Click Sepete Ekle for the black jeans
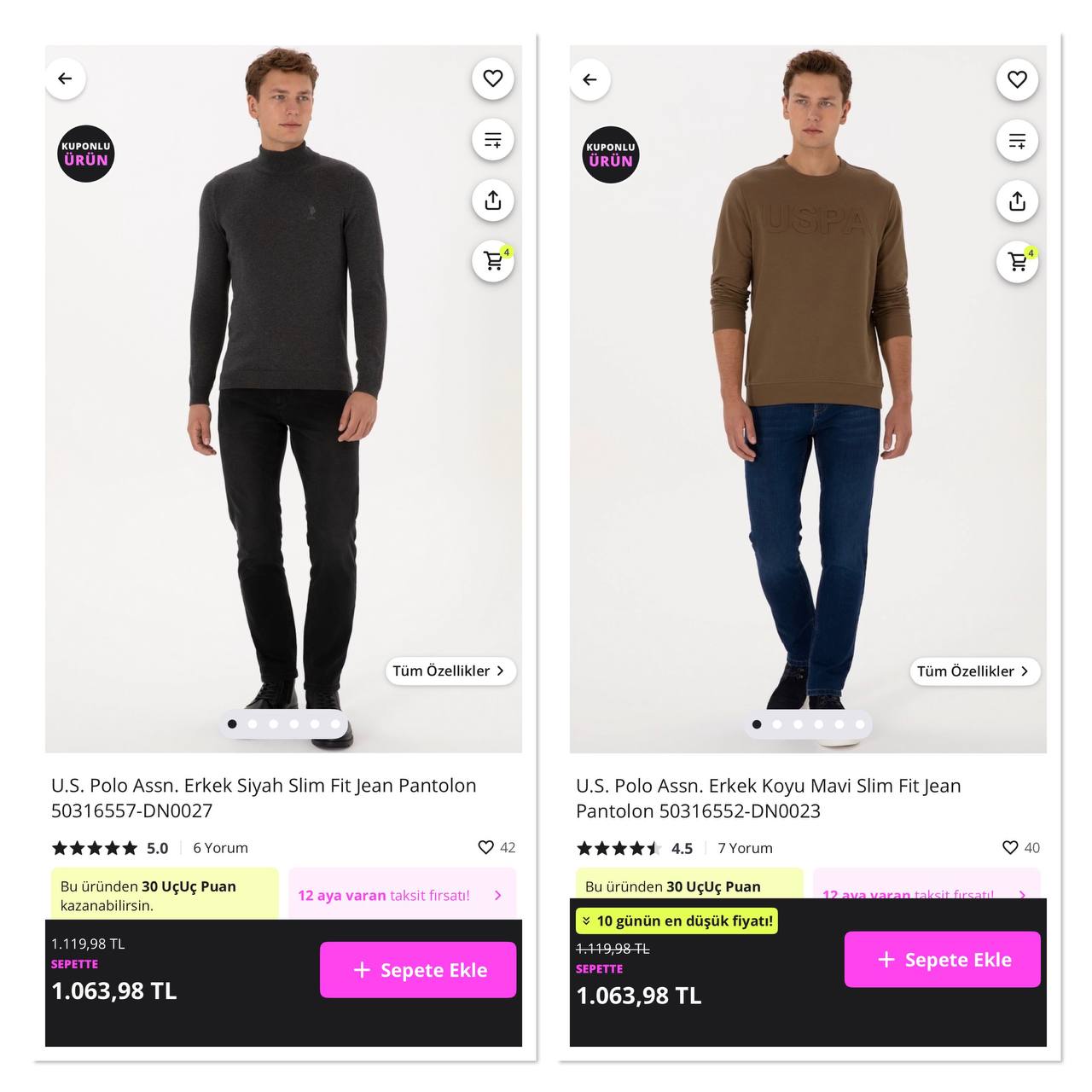Viewport: 1092px width, 1092px height. pos(418,970)
